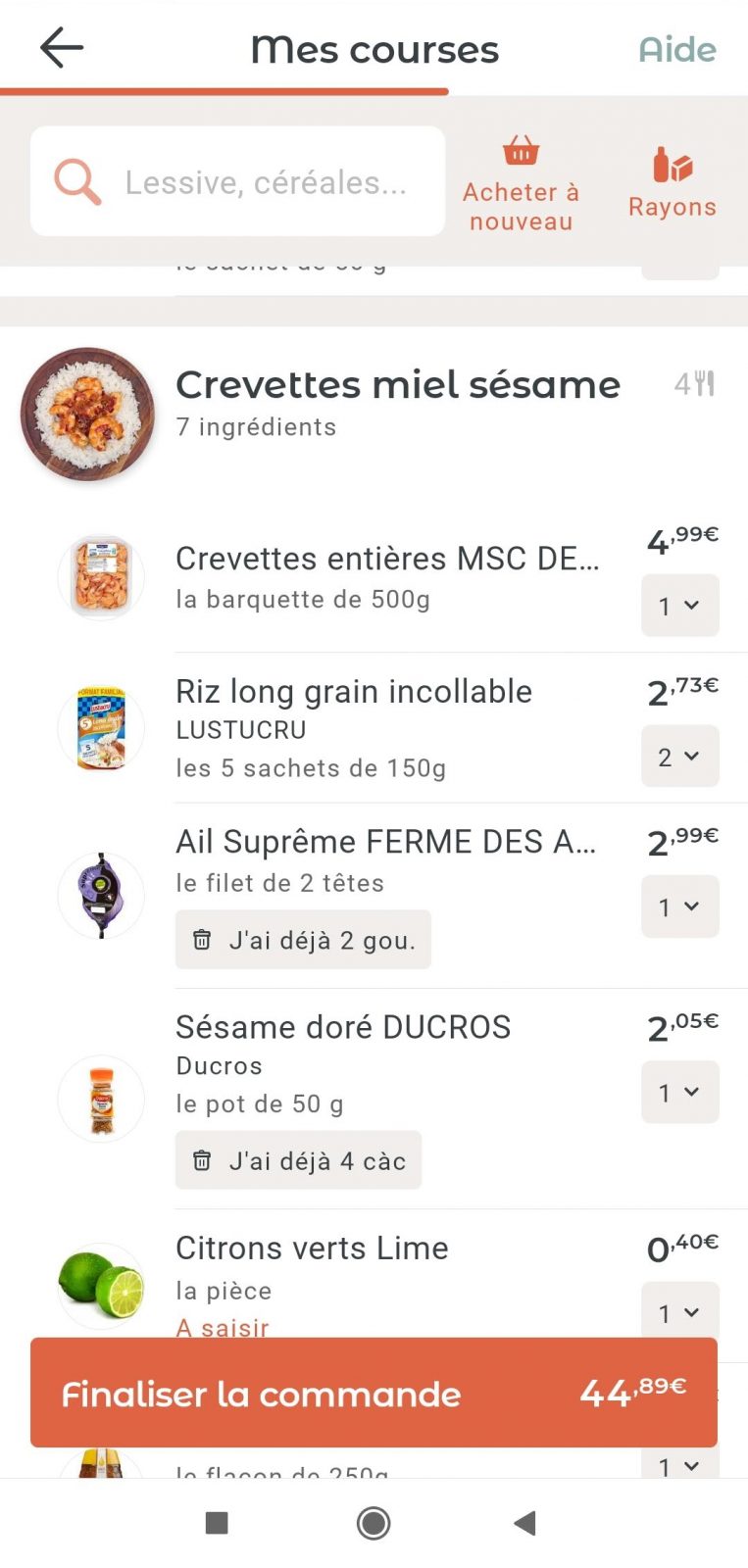Tap the search magnifier icon
The height and width of the screenshot is (1568, 748).
[76, 181]
